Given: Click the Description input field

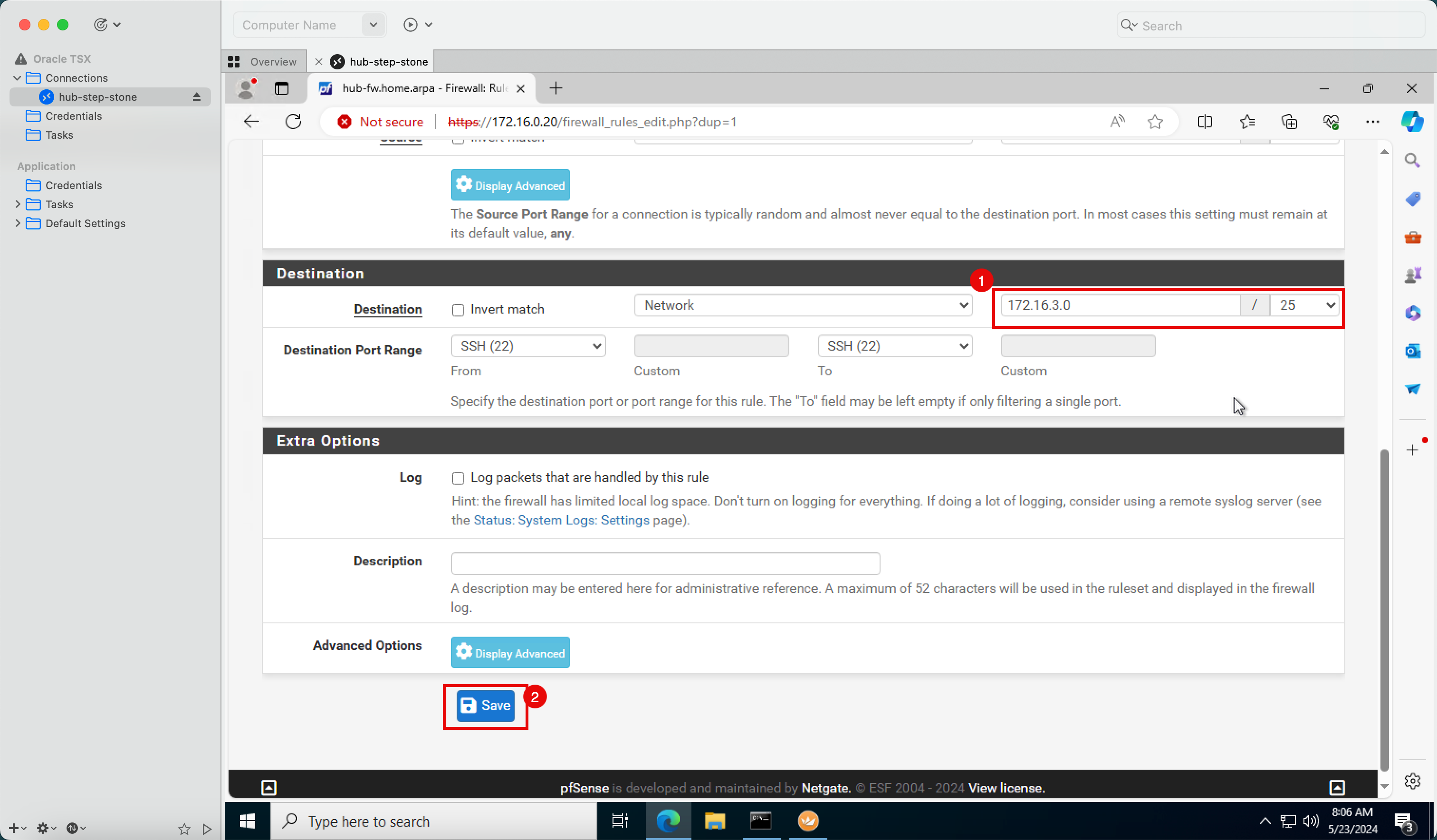Looking at the screenshot, I should point(664,562).
